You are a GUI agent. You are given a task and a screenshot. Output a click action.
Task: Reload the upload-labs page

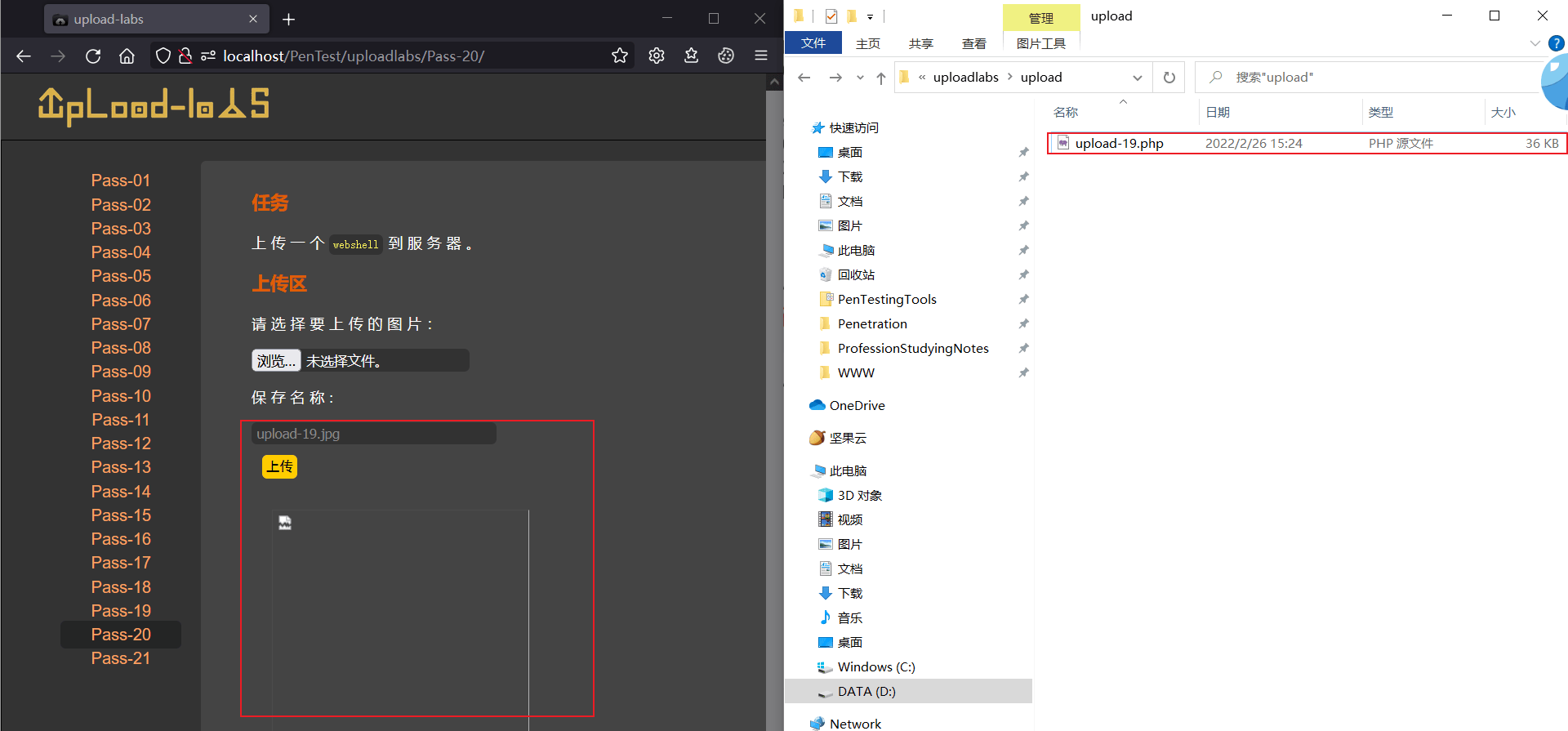(93, 56)
